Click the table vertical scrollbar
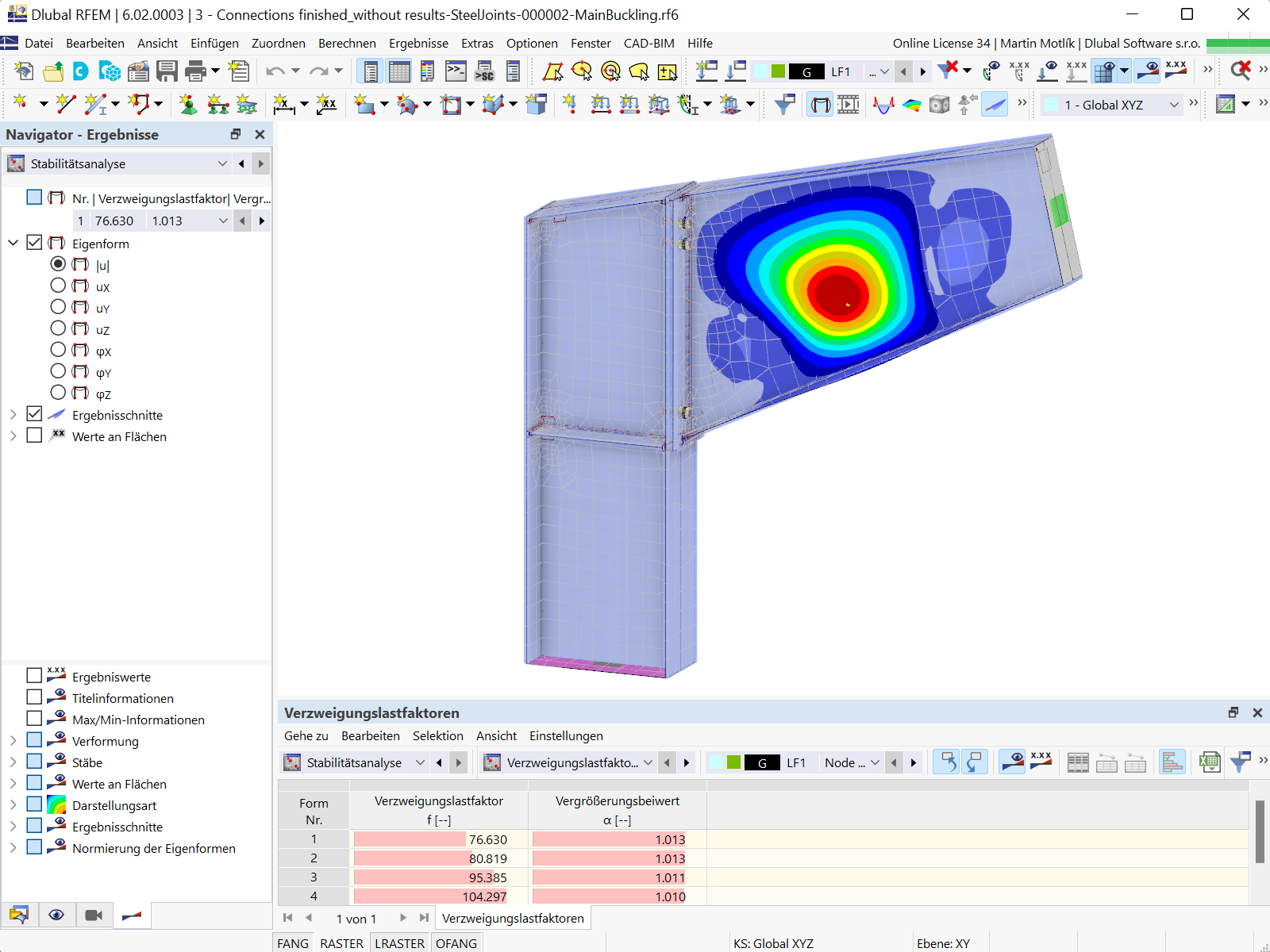1270x952 pixels. click(1260, 831)
